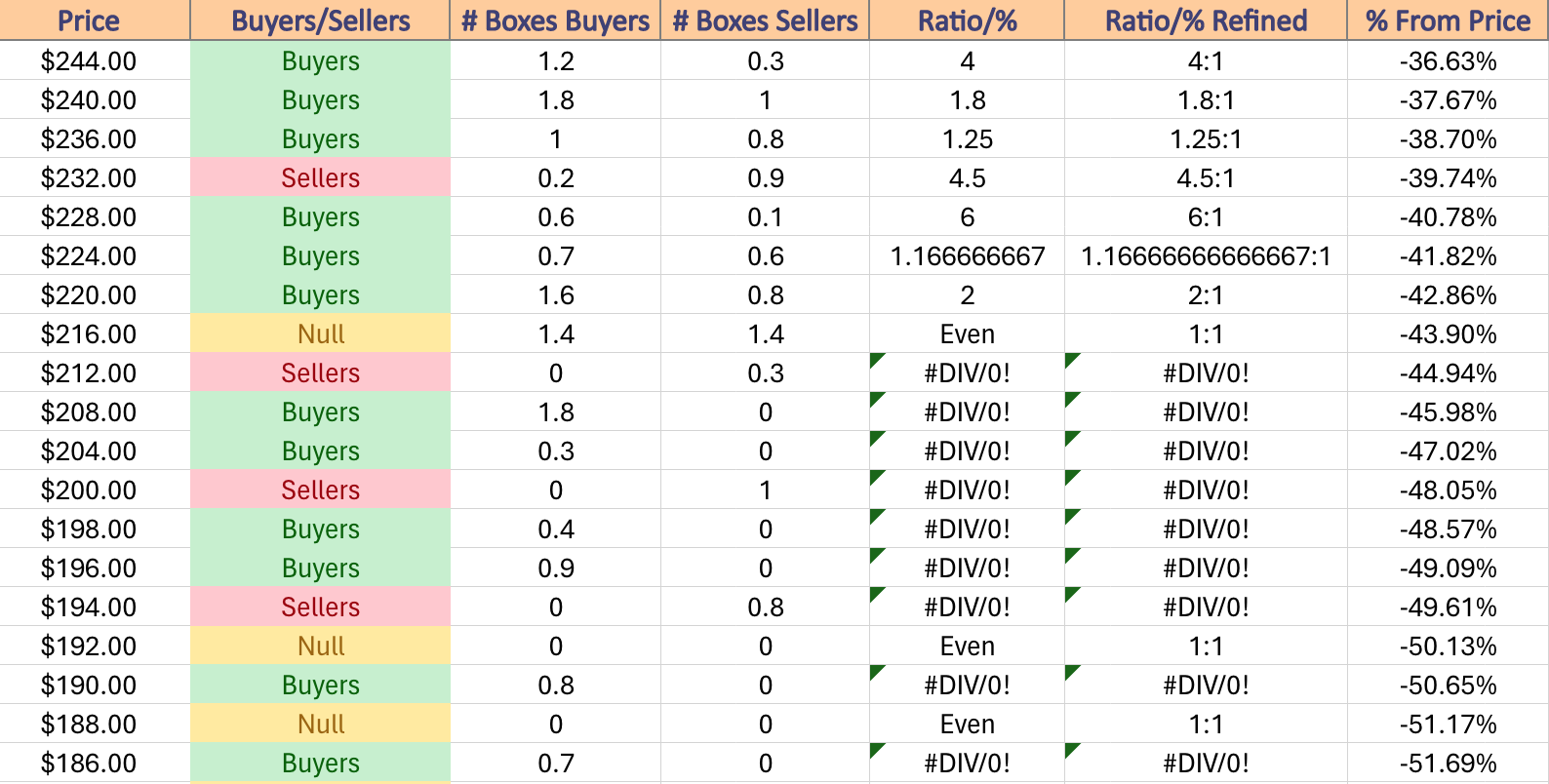Select buyers boxes 0.7 in $186.00 row
Viewport: 1549px width, 784px height.
click(x=556, y=763)
